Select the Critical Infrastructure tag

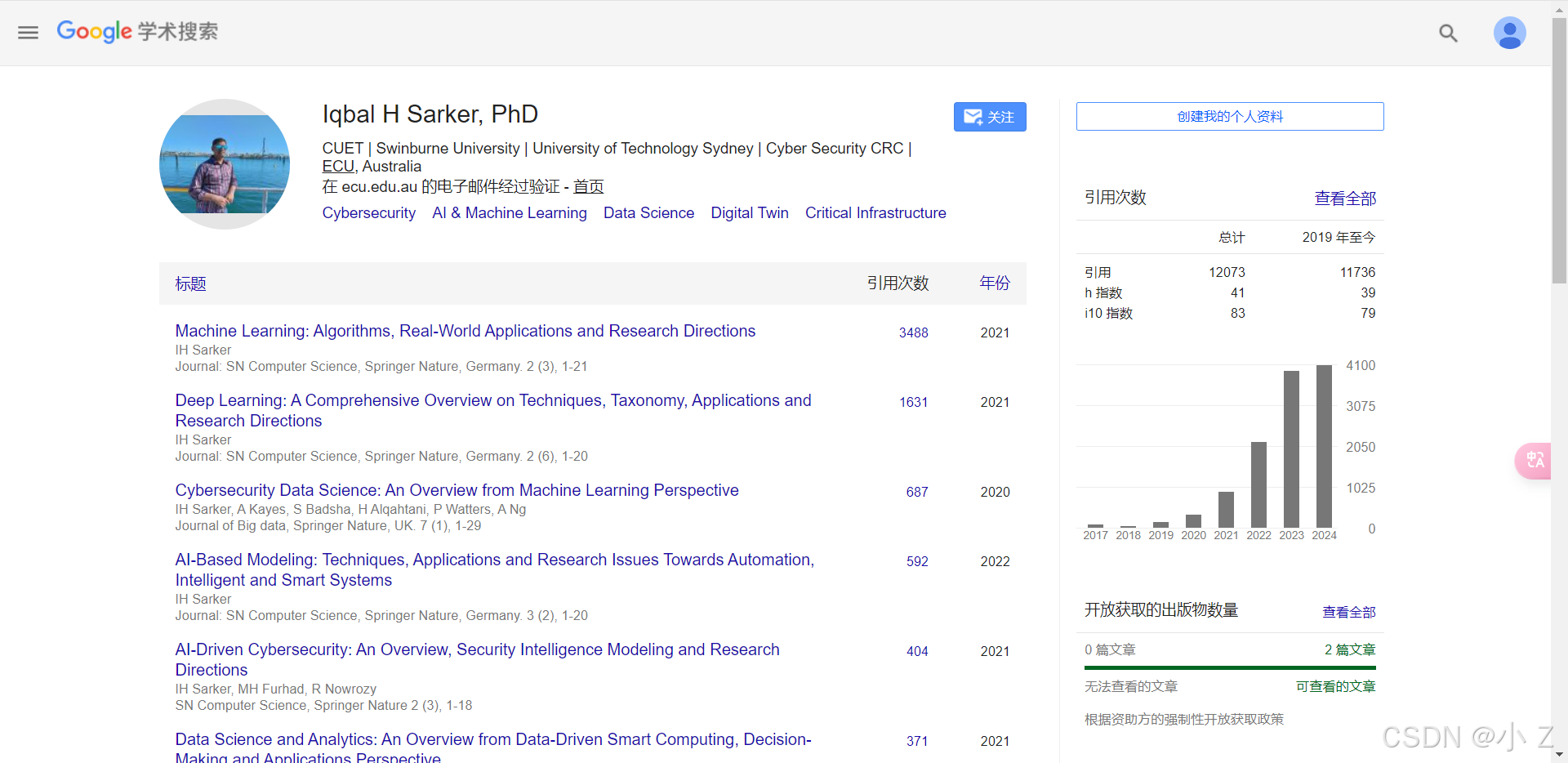click(x=875, y=213)
